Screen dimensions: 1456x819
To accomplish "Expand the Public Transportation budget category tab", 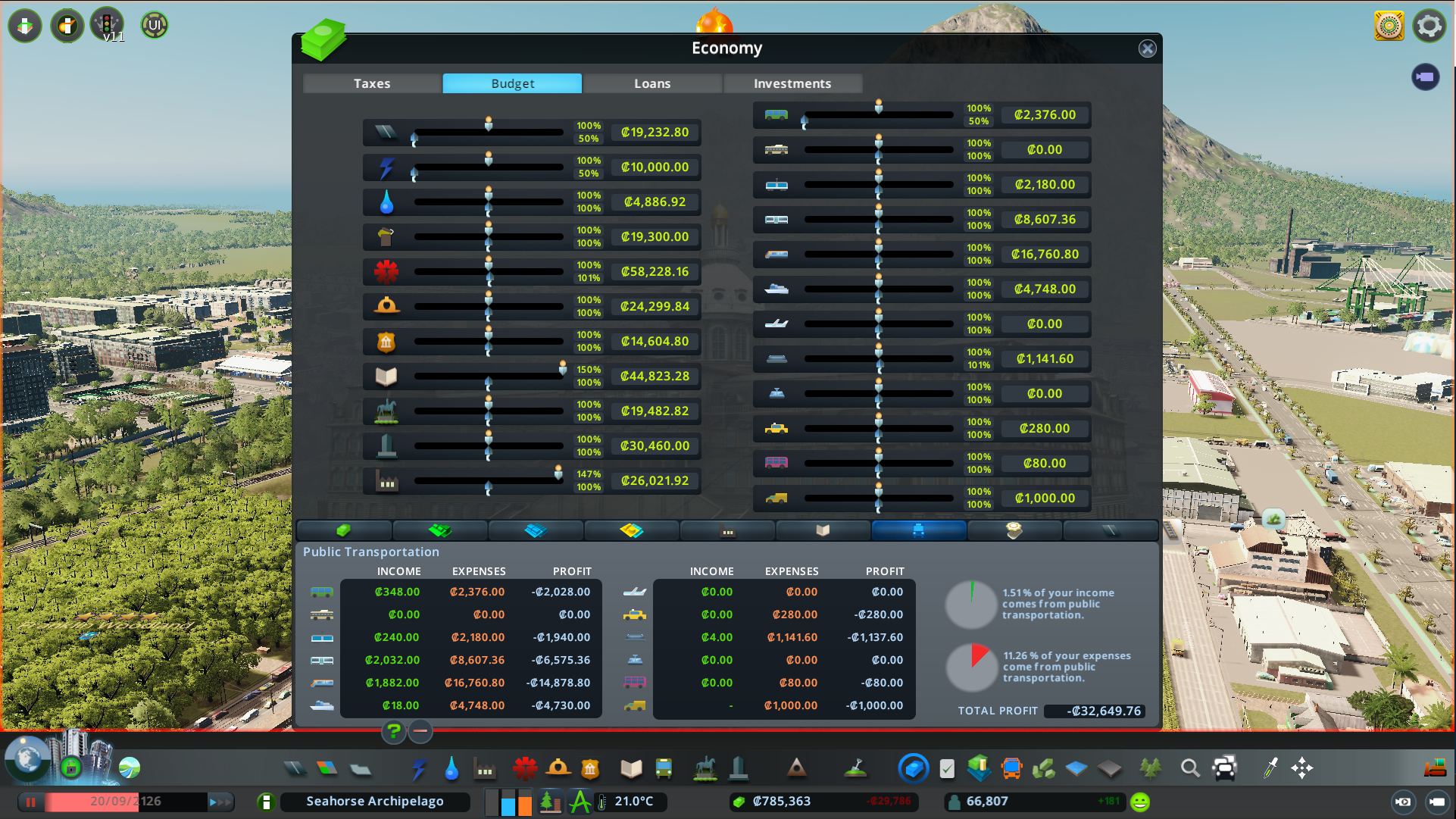I will click(x=918, y=530).
